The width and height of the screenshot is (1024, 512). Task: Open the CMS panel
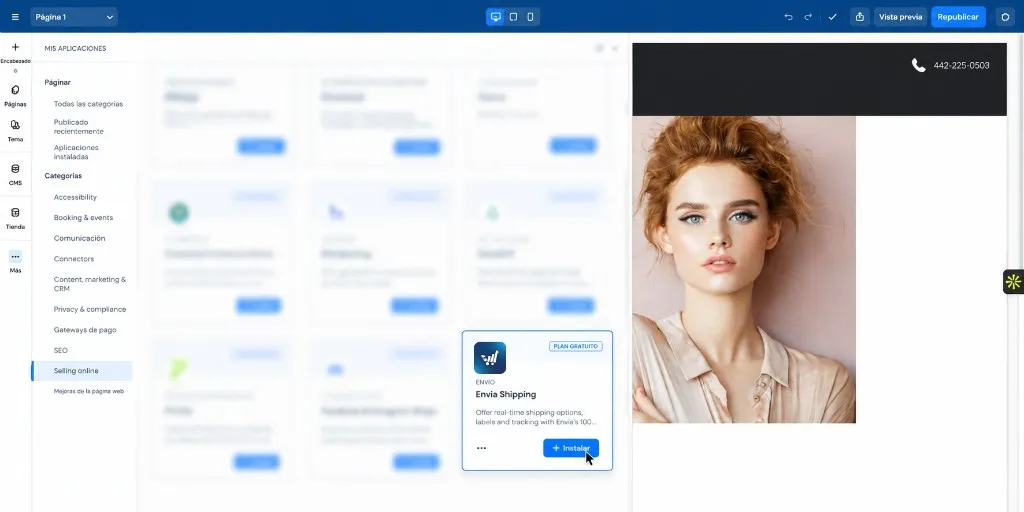click(x=16, y=174)
